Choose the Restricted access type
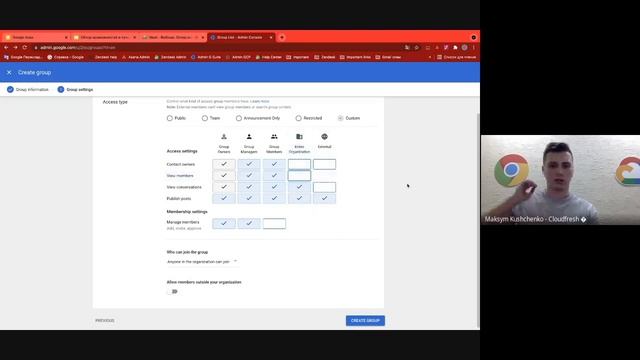This screenshot has width=640, height=360. coord(298,118)
